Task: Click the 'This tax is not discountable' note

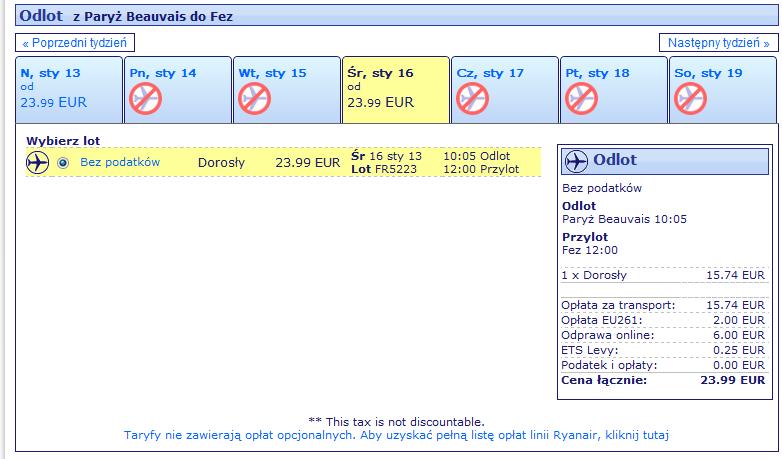Action: (x=396, y=422)
